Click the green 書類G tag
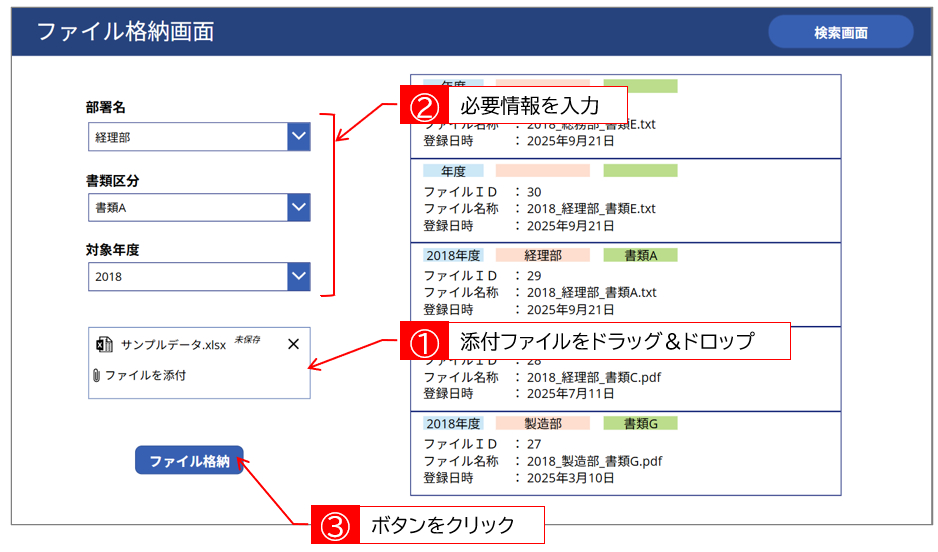938x552 pixels. point(640,423)
